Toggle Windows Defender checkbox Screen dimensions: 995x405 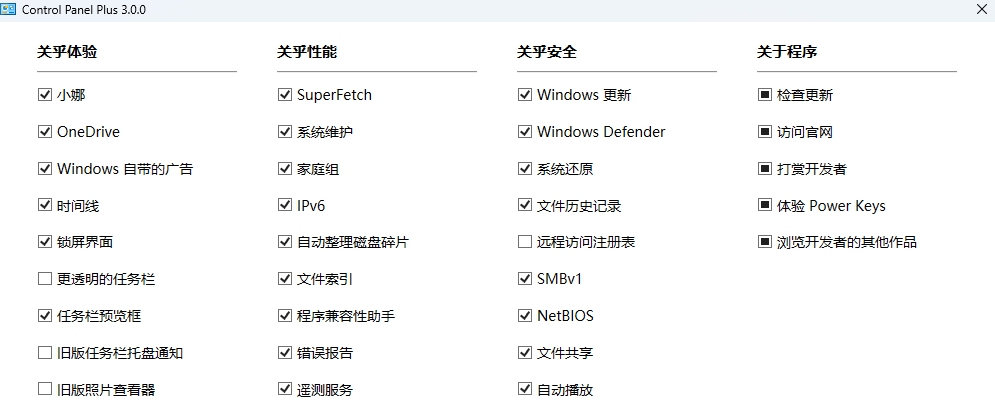point(525,132)
